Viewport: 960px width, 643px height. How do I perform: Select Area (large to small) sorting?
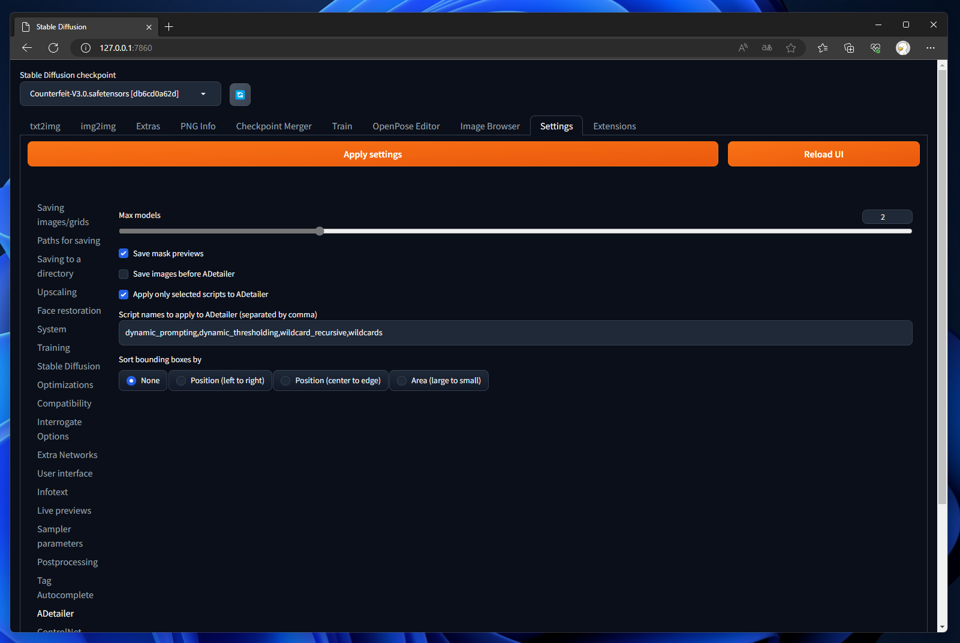tap(439, 380)
